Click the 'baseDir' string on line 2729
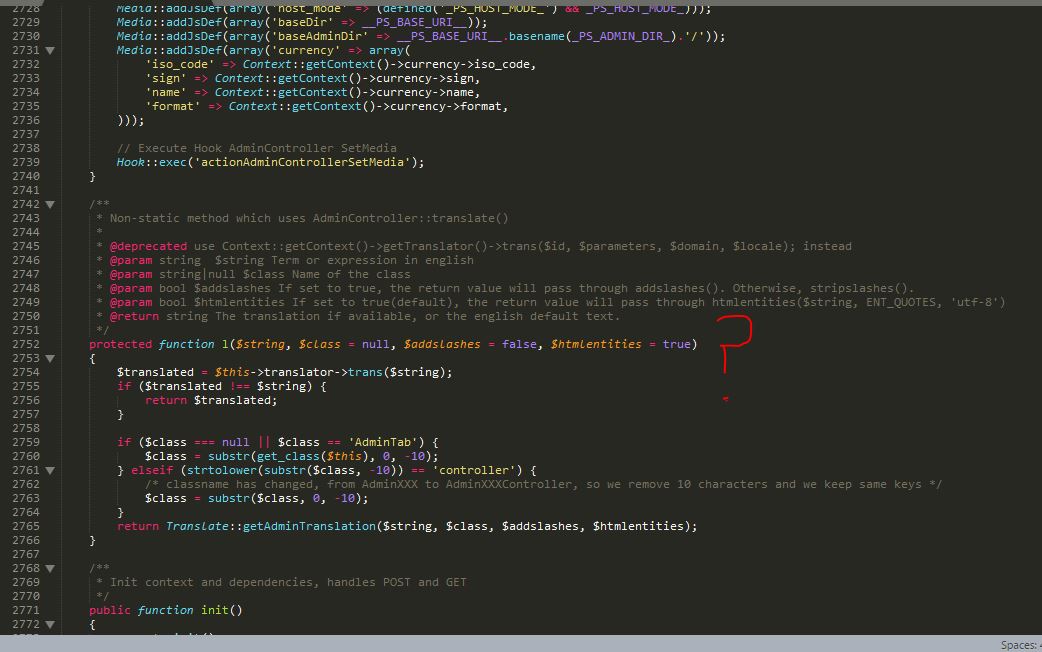The image size is (1042, 652). (x=302, y=23)
